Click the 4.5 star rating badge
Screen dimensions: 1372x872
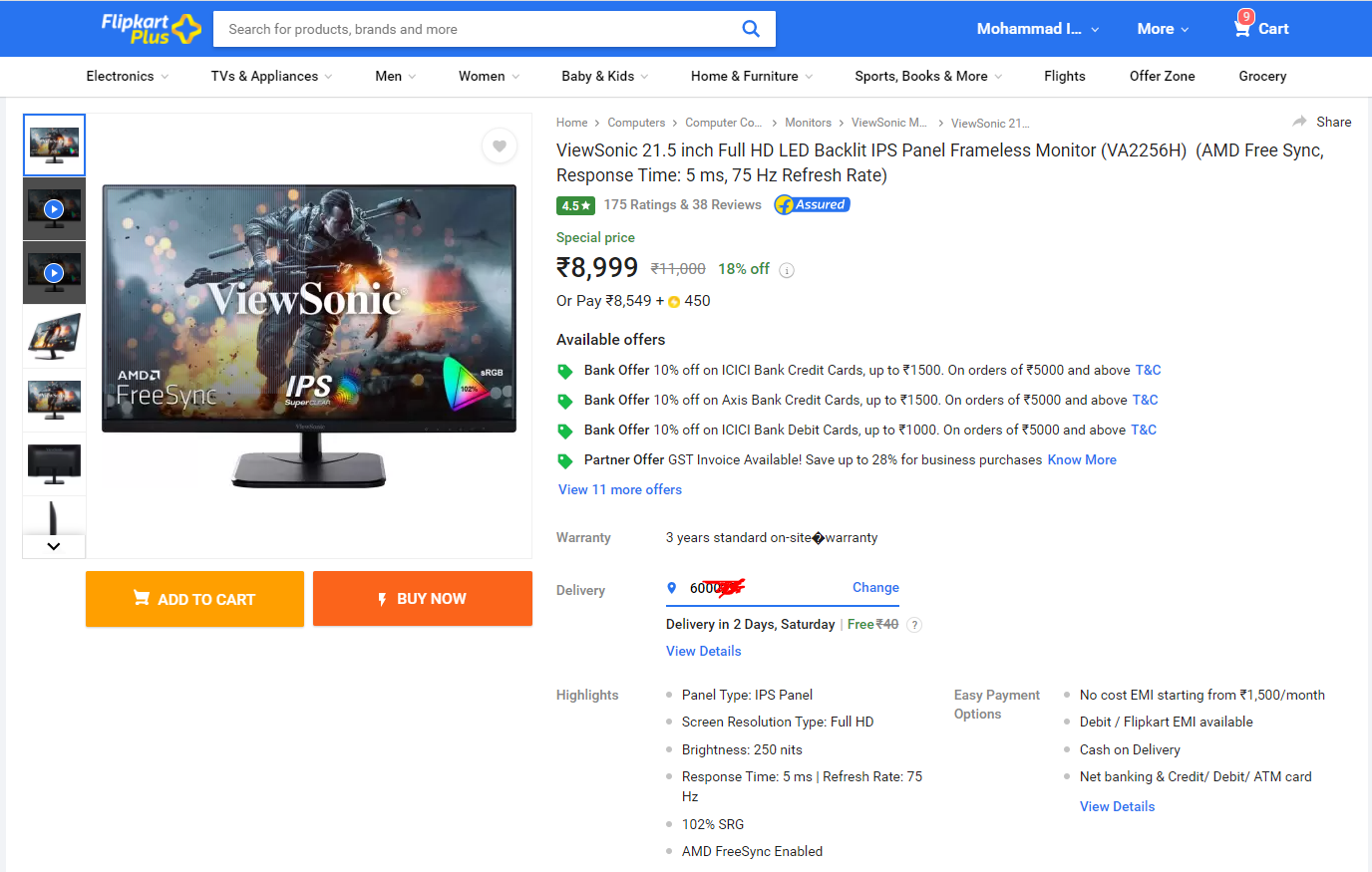575,205
